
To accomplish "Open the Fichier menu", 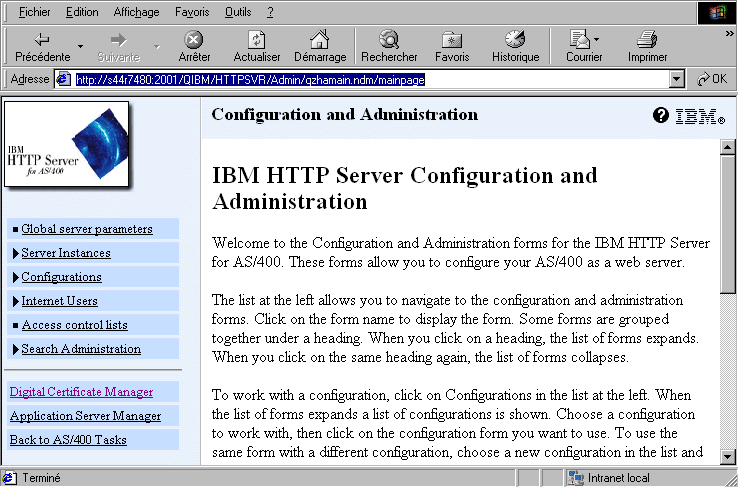I will 34,12.
